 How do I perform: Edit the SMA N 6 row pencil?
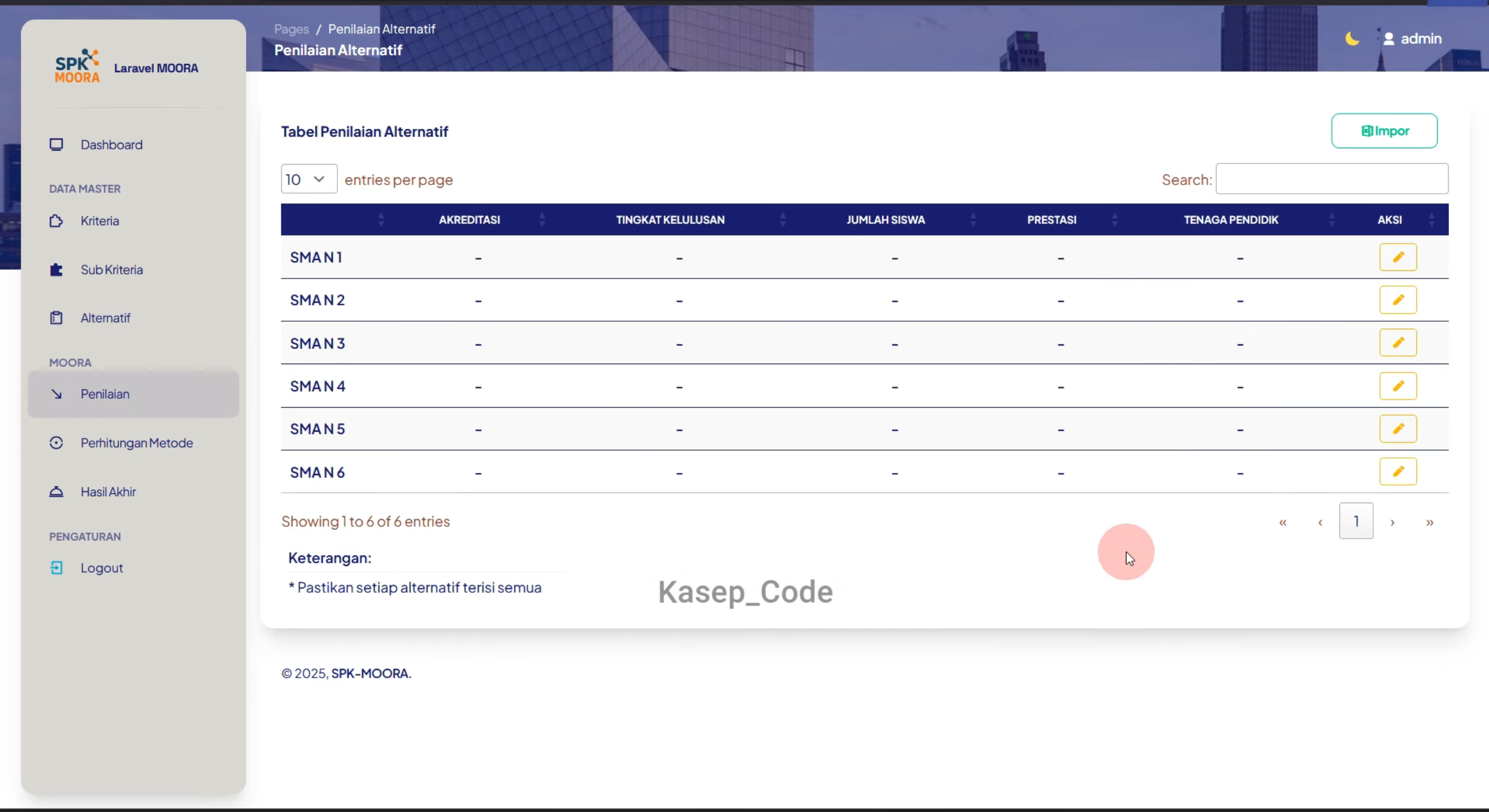[1398, 472]
